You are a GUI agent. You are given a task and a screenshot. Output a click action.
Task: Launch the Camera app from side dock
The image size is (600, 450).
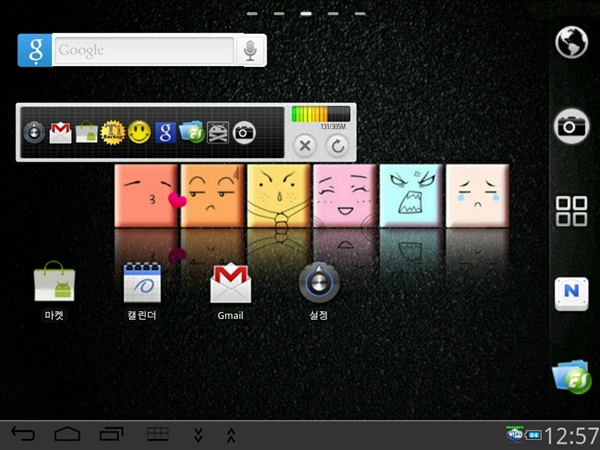(x=571, y=126)
